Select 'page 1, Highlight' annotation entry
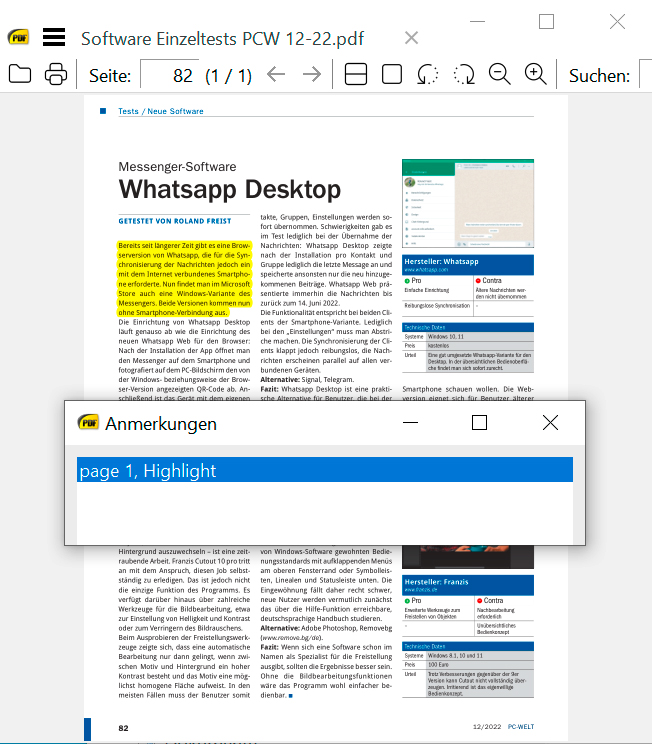652x744 pixels. coord(325,470)
